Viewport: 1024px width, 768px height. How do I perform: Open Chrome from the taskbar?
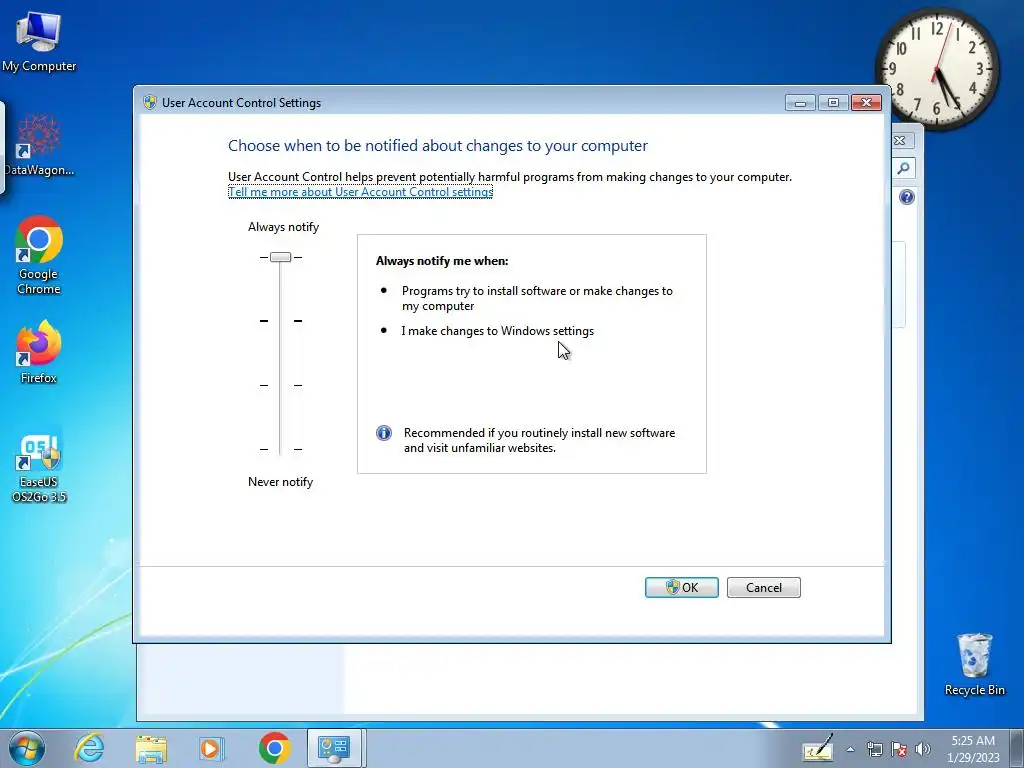click(274, 748)
